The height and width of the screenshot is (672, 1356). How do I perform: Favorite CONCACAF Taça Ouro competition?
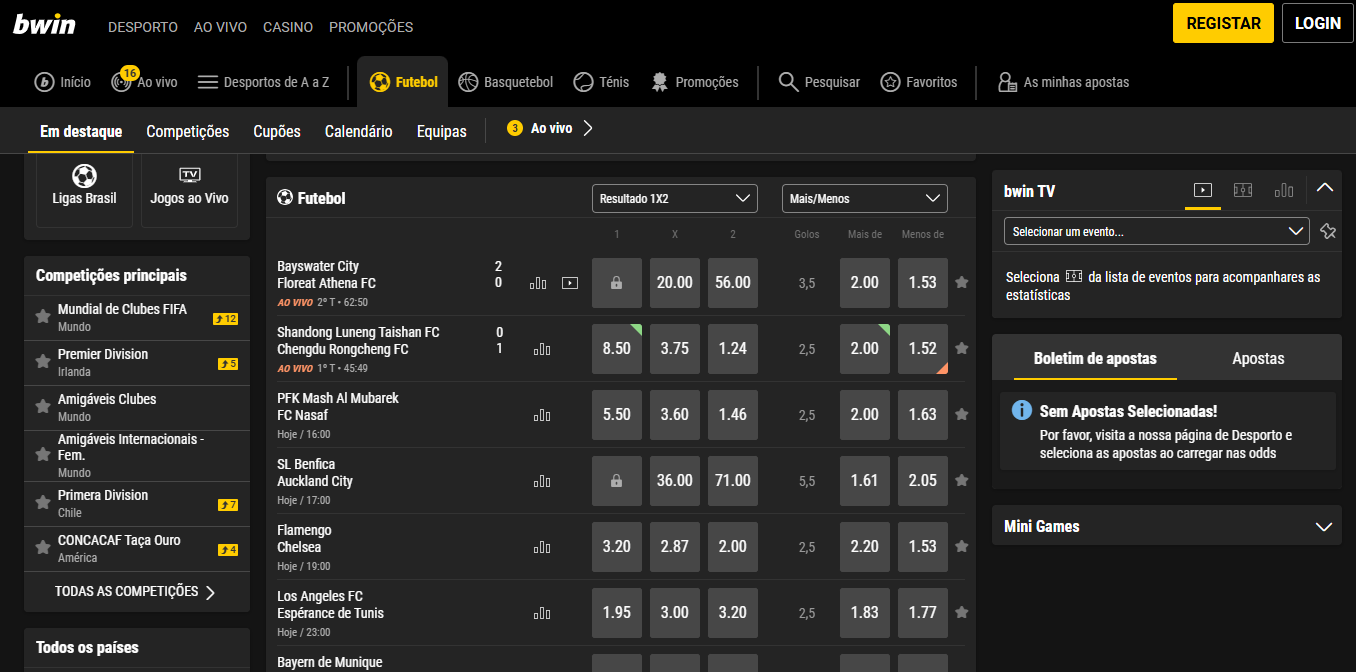pos(43,548)
